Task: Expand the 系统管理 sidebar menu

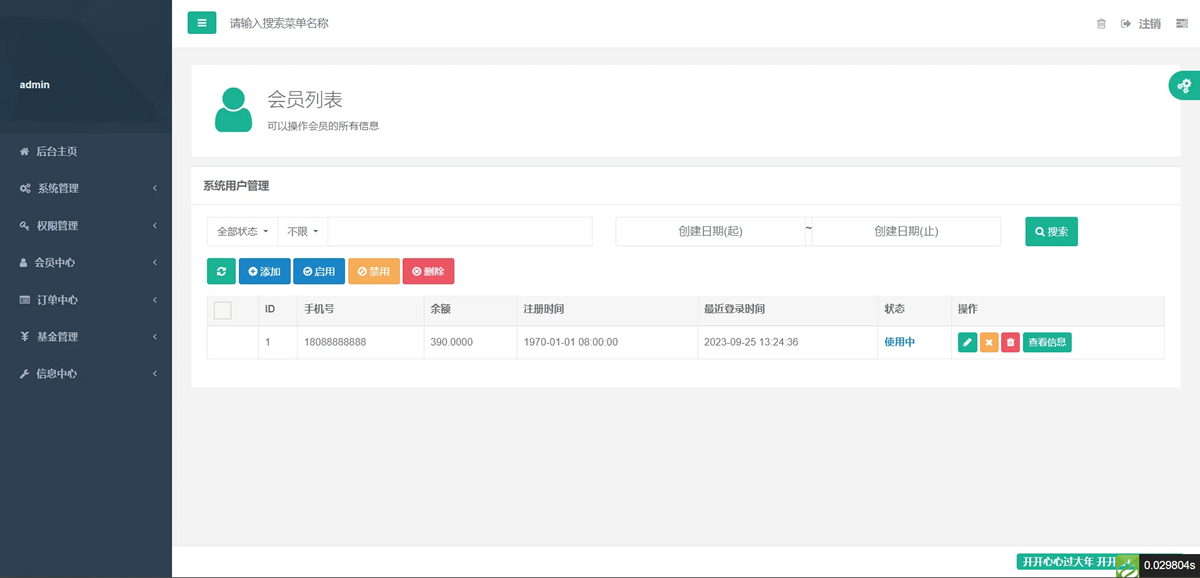Action: [x=86, y=188]
